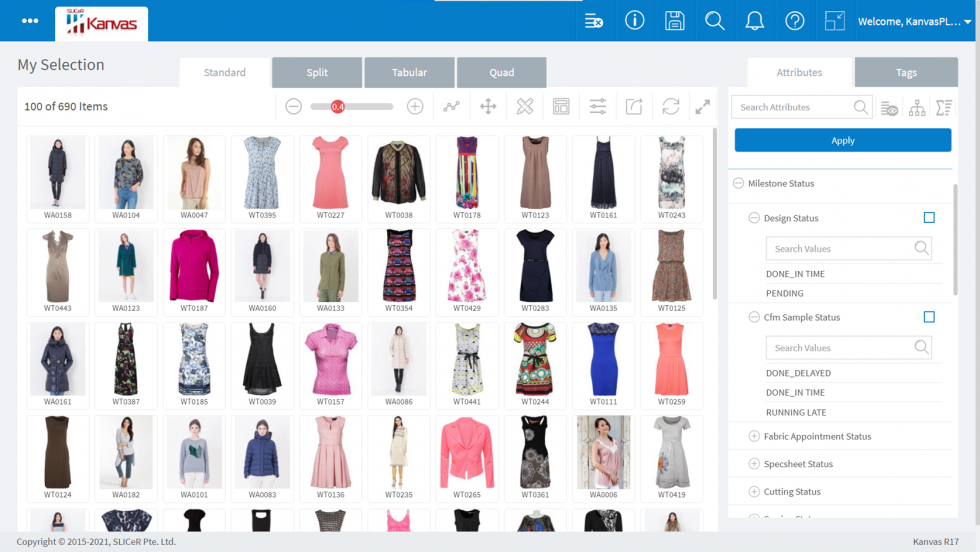Expand Fabric Appointment Status

[754, 436]
